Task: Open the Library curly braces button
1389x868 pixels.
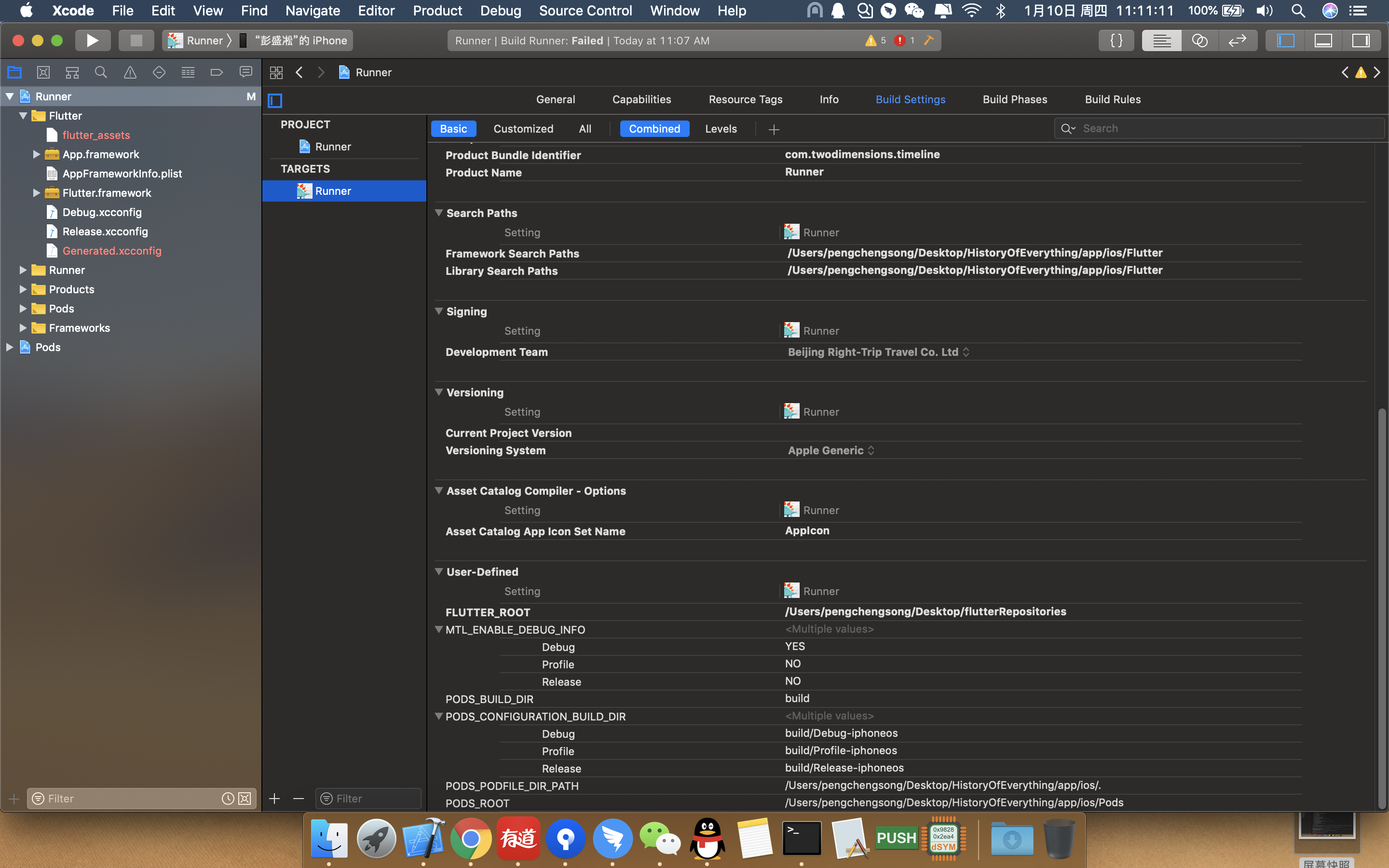Action: coord(1117,41)
